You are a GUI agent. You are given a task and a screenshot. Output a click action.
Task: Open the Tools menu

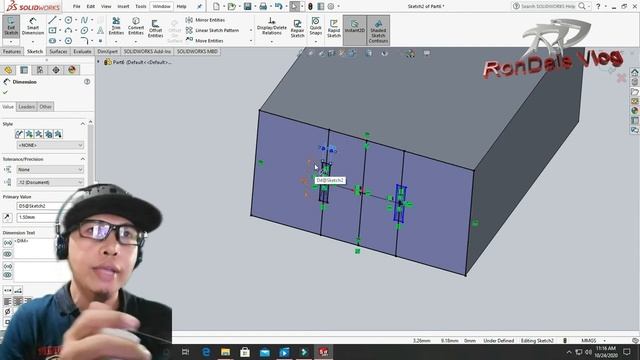[x=140, y=6]
